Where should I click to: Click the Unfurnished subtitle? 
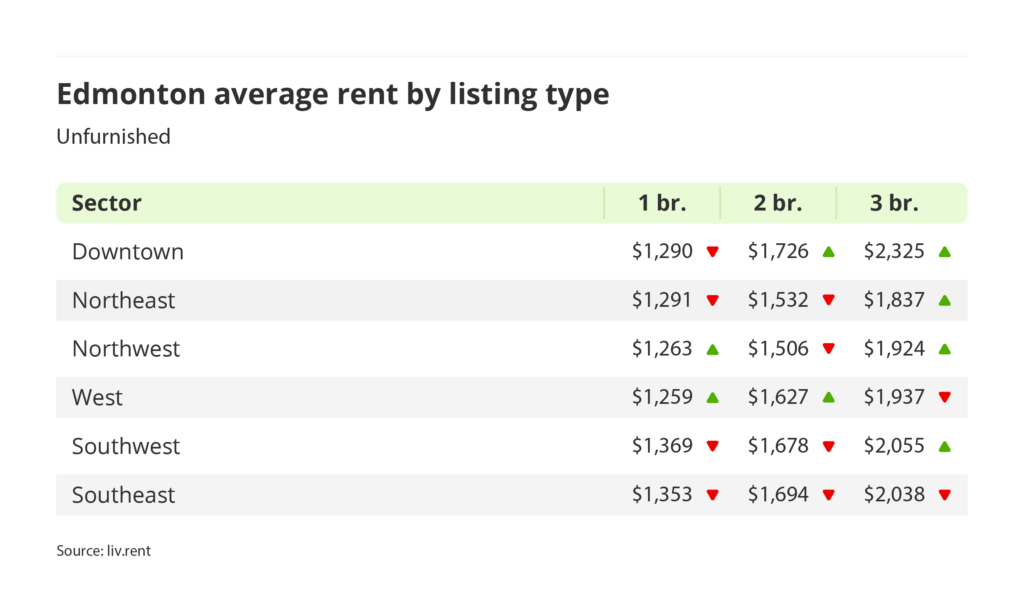tap(113, 137)
